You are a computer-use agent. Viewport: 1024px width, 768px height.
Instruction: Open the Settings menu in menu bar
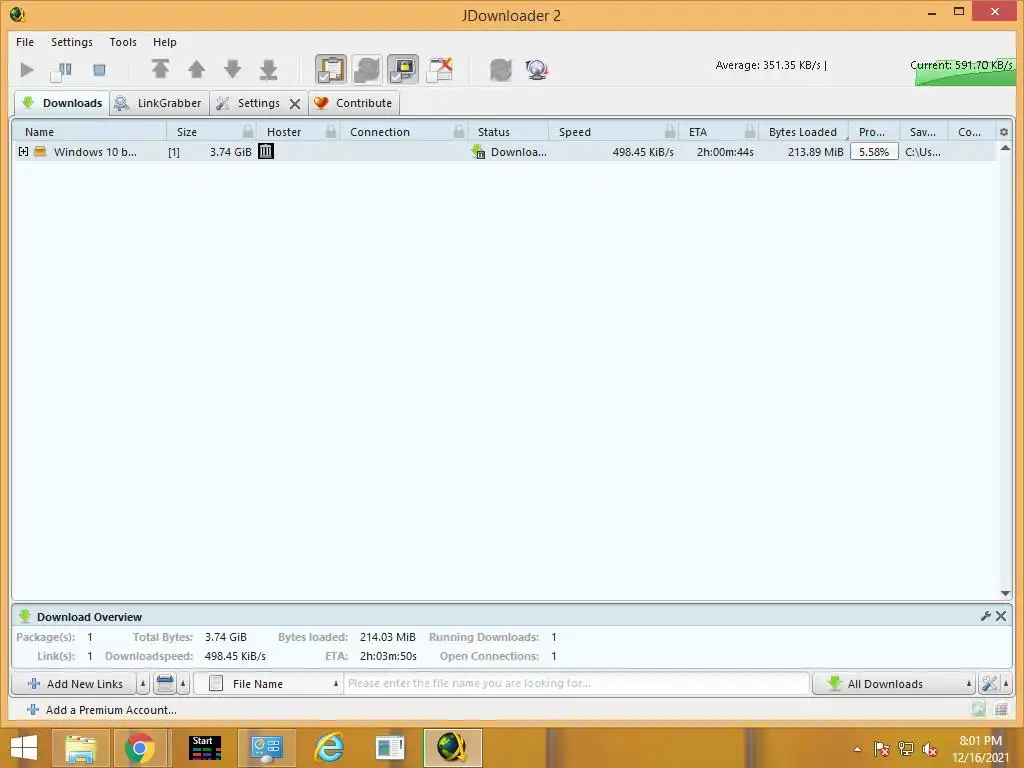coord(72,42)
